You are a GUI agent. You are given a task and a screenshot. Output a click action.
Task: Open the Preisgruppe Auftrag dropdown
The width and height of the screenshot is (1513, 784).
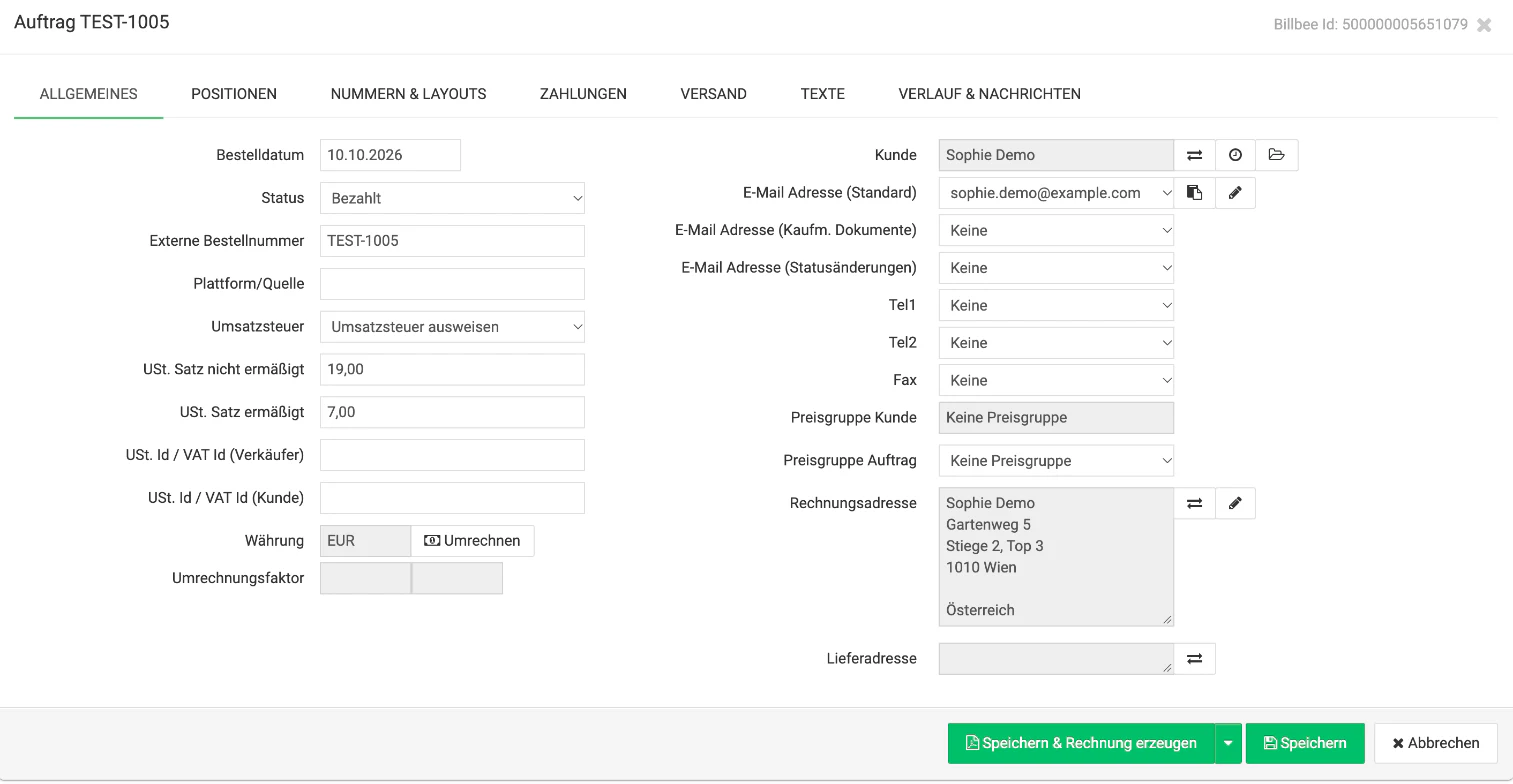tap(1056, 461)
